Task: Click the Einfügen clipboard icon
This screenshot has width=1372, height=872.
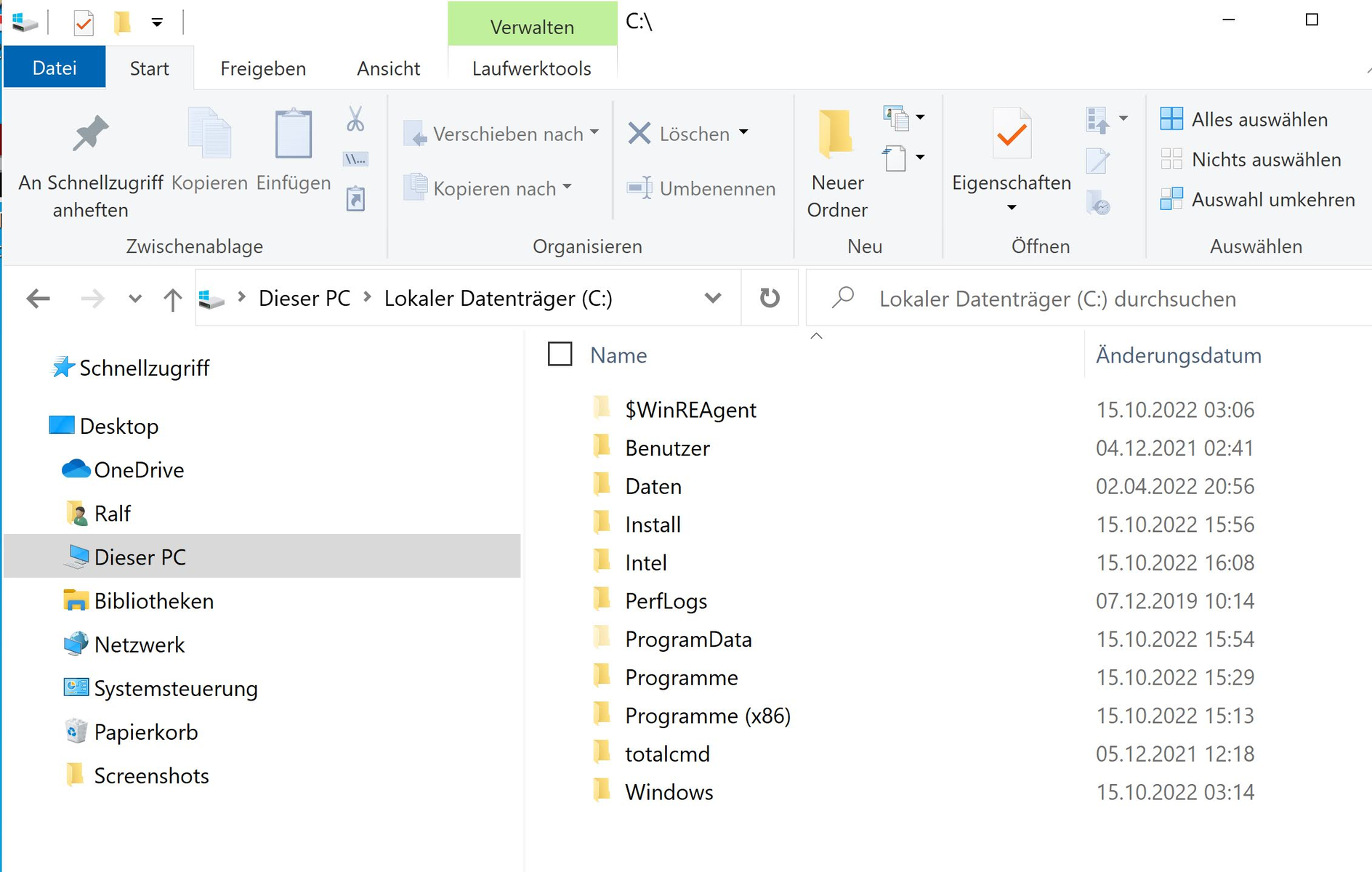Action: (x=294, y=134)
